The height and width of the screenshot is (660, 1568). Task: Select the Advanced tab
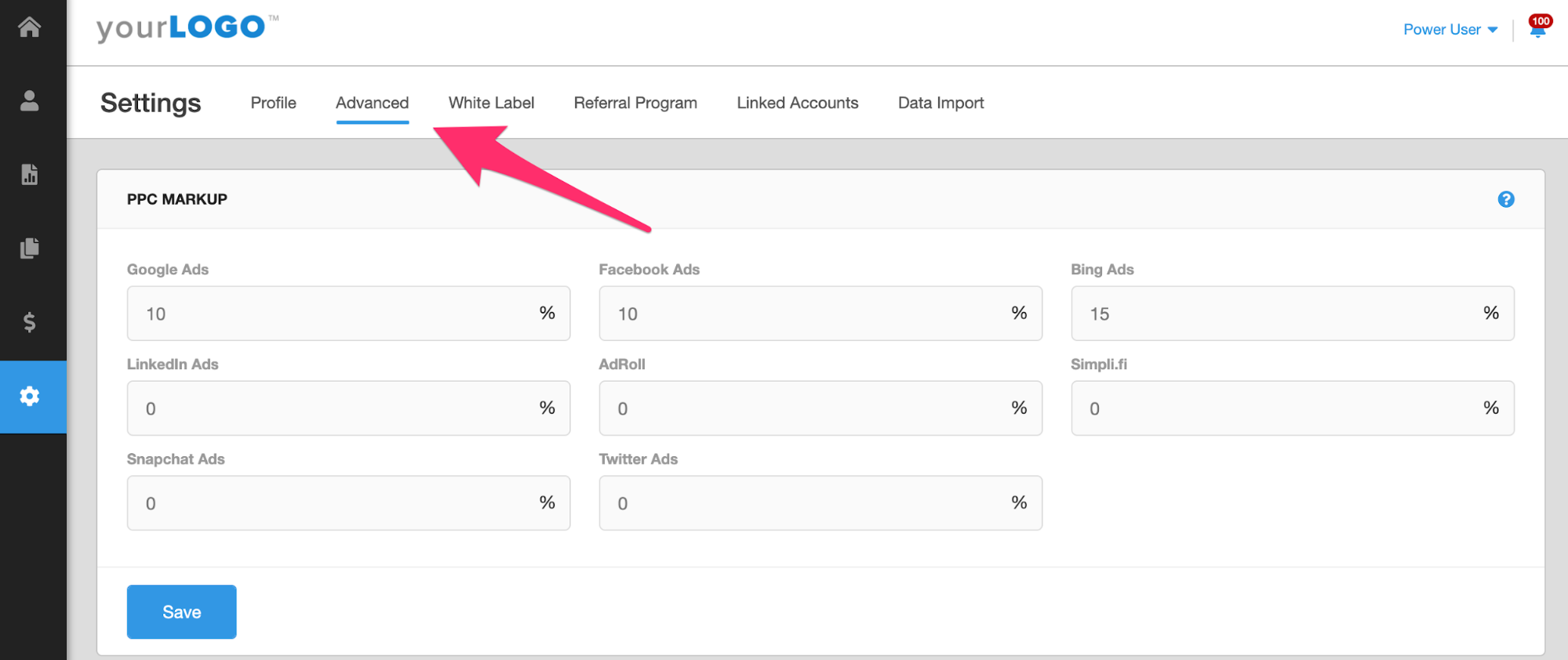point(372,103)
